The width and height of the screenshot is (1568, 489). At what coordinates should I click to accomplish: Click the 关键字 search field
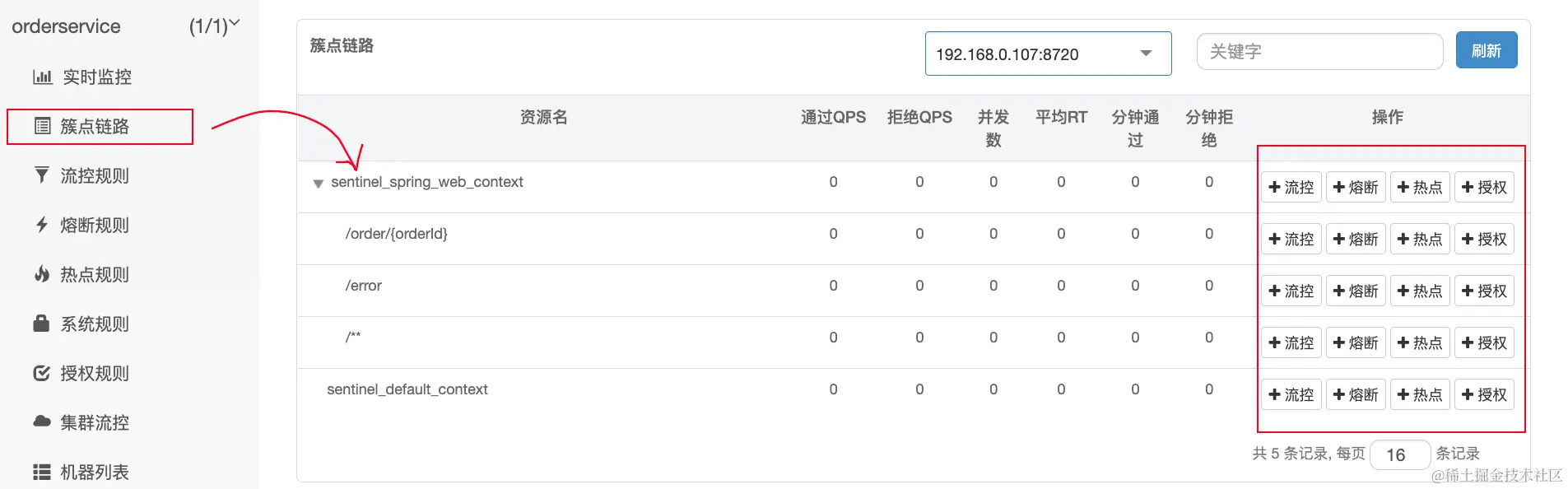(x=1319, y=51)
